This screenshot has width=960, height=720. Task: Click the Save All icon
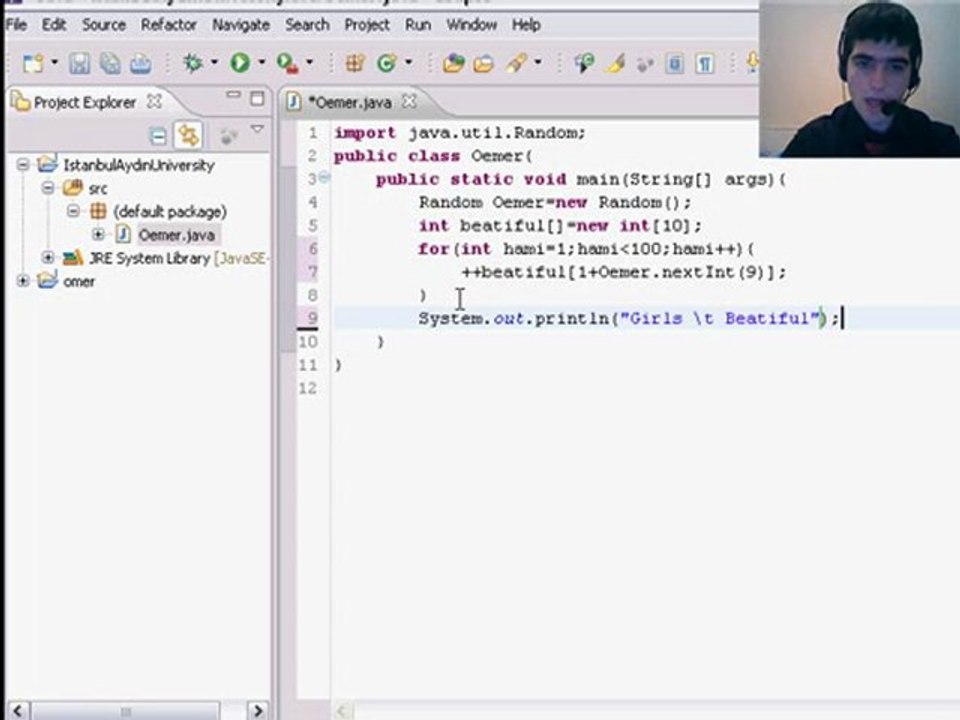point(110,63)
